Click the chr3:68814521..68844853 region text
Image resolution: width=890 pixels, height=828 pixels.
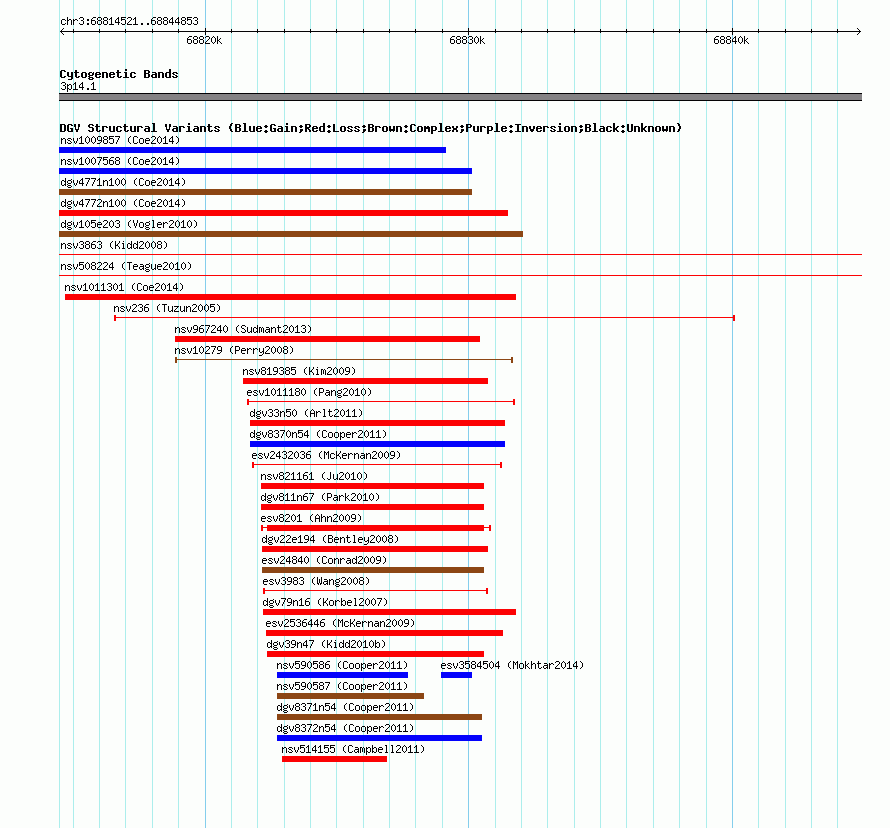pyautogui.click(x=129, y=22)
